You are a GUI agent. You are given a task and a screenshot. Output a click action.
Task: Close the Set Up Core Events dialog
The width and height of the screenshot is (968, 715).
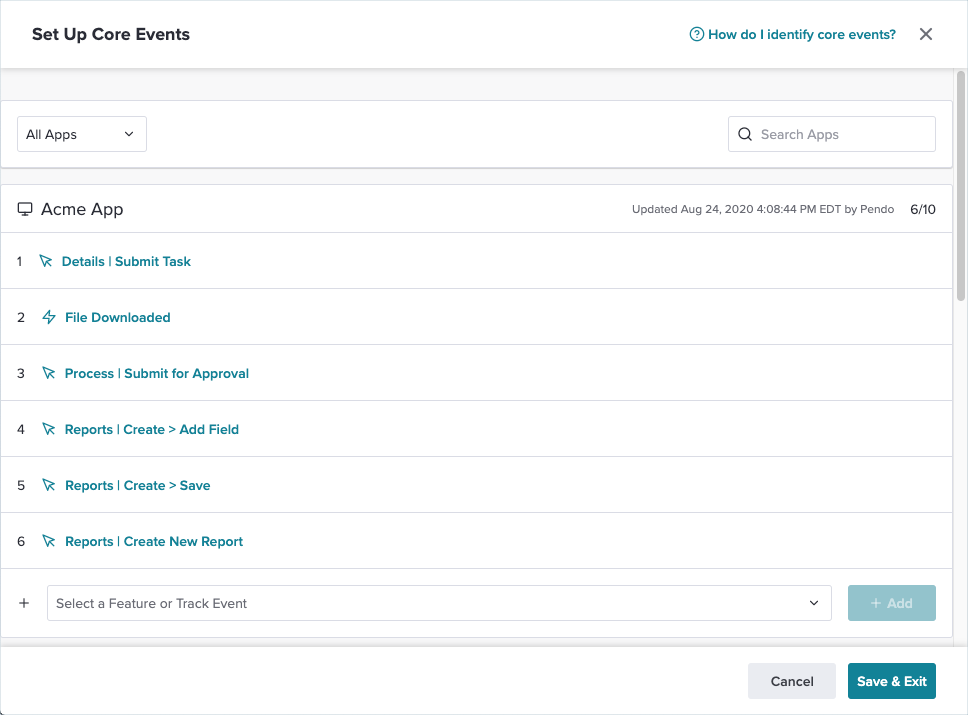(x=926, y=34)
